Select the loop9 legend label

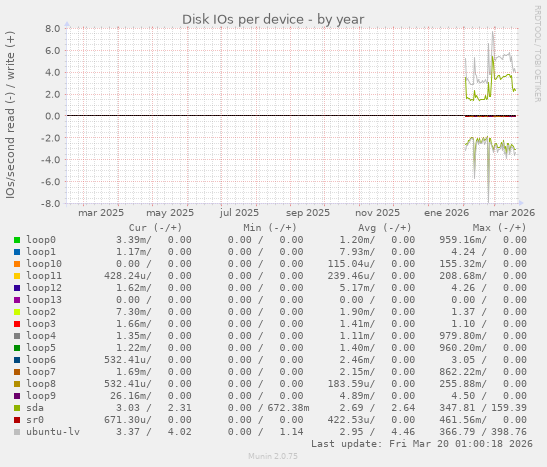pos(41,396)
